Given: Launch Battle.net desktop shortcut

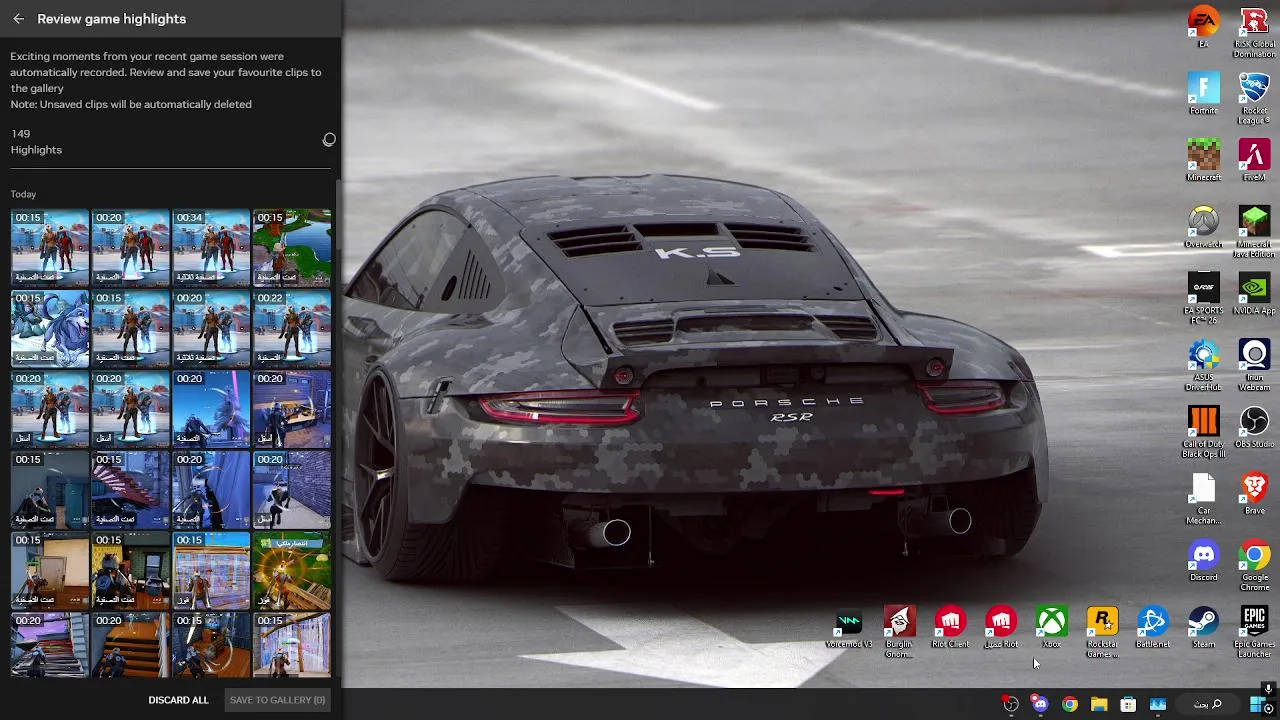Looking at the screenshot, I should point(1153,627).
